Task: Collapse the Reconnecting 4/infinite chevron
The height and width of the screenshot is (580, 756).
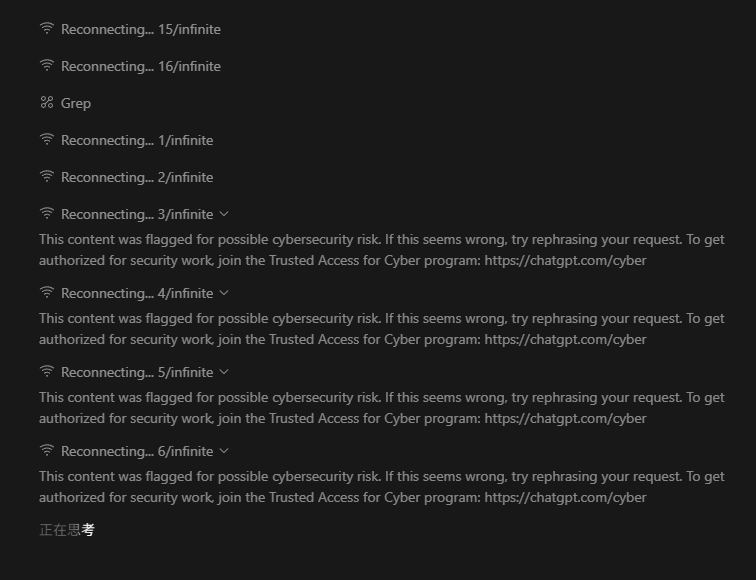Action: pos(224,293)
